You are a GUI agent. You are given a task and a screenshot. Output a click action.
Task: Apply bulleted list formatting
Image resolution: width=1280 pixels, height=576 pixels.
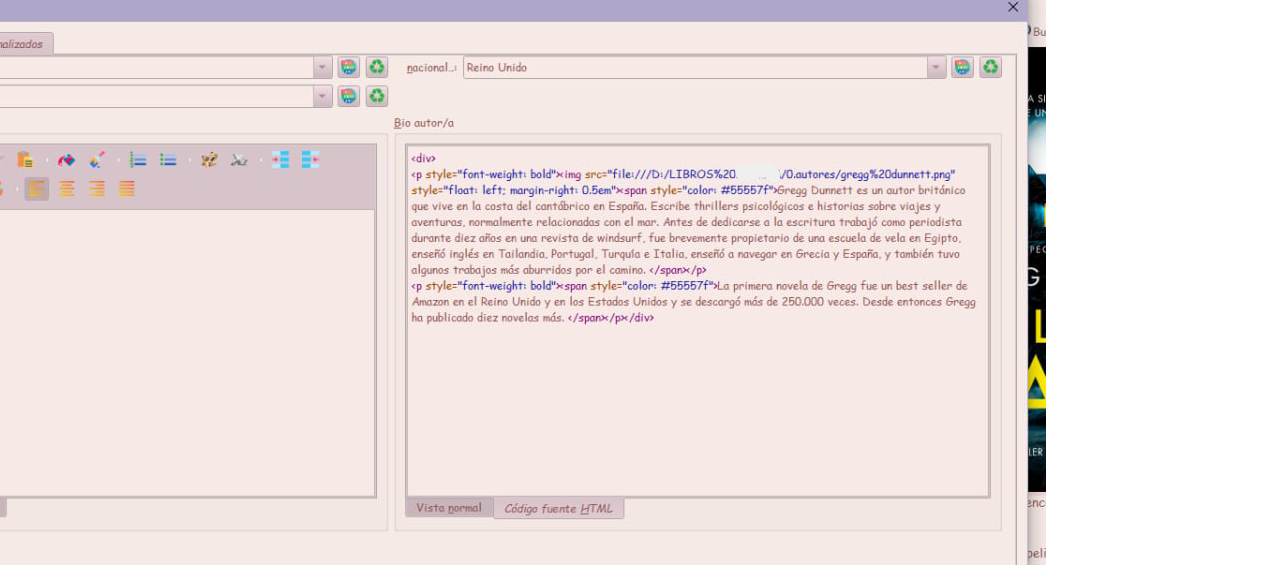click(x=168, y=160)
